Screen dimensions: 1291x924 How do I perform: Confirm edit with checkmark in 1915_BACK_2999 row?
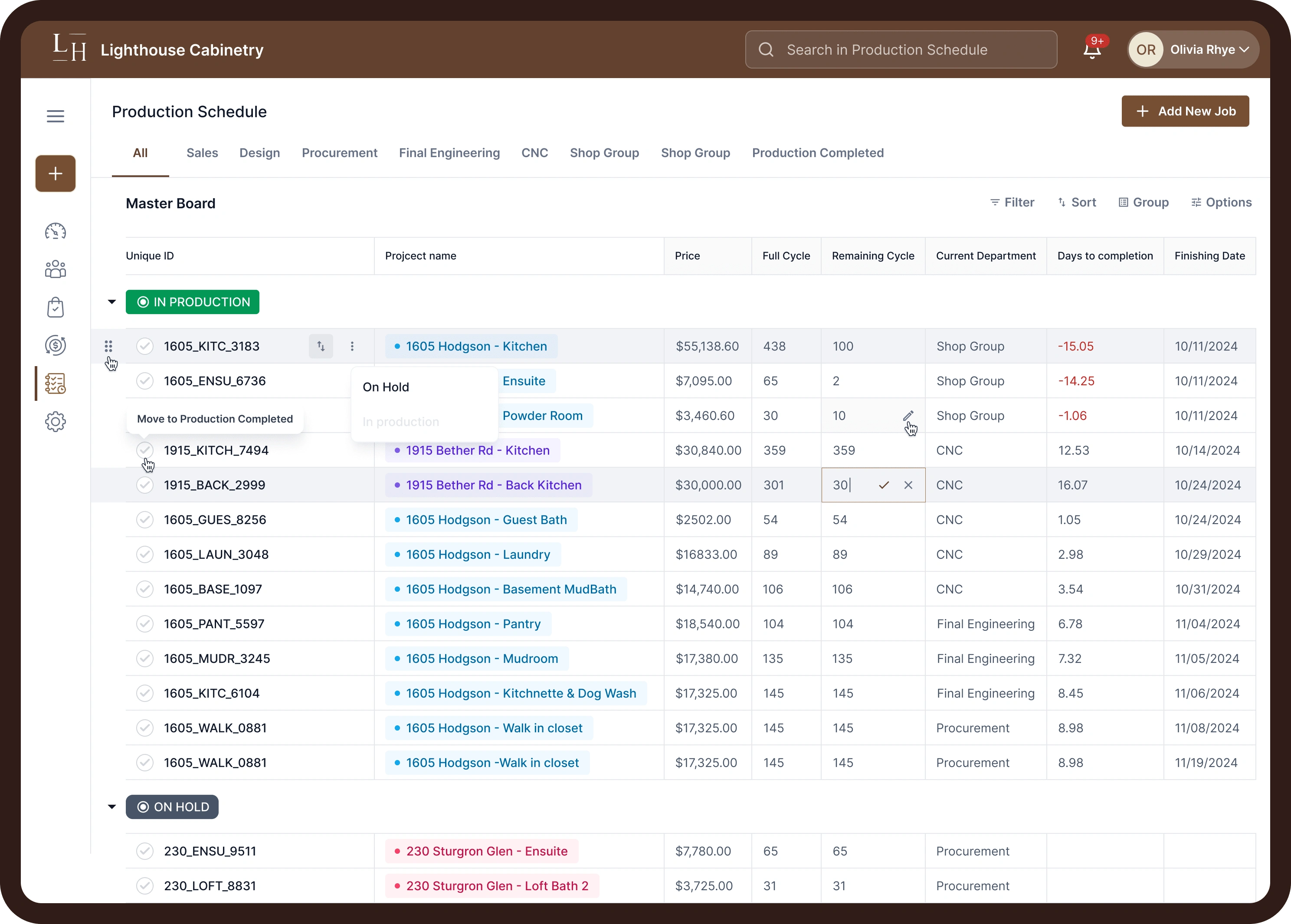click(884, 485)
